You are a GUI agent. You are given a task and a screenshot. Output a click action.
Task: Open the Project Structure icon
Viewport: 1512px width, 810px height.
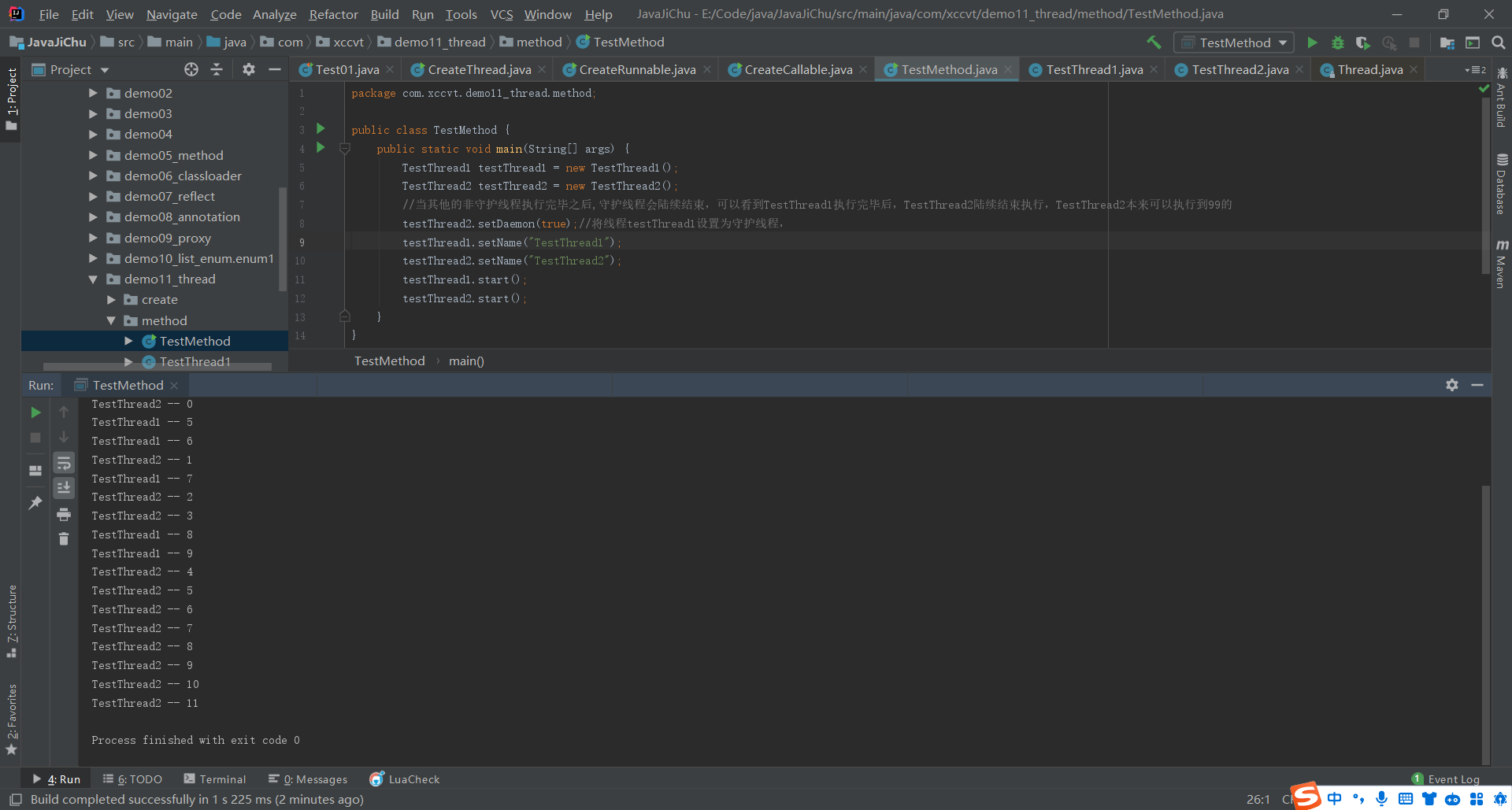click(x=1447, y=43)
